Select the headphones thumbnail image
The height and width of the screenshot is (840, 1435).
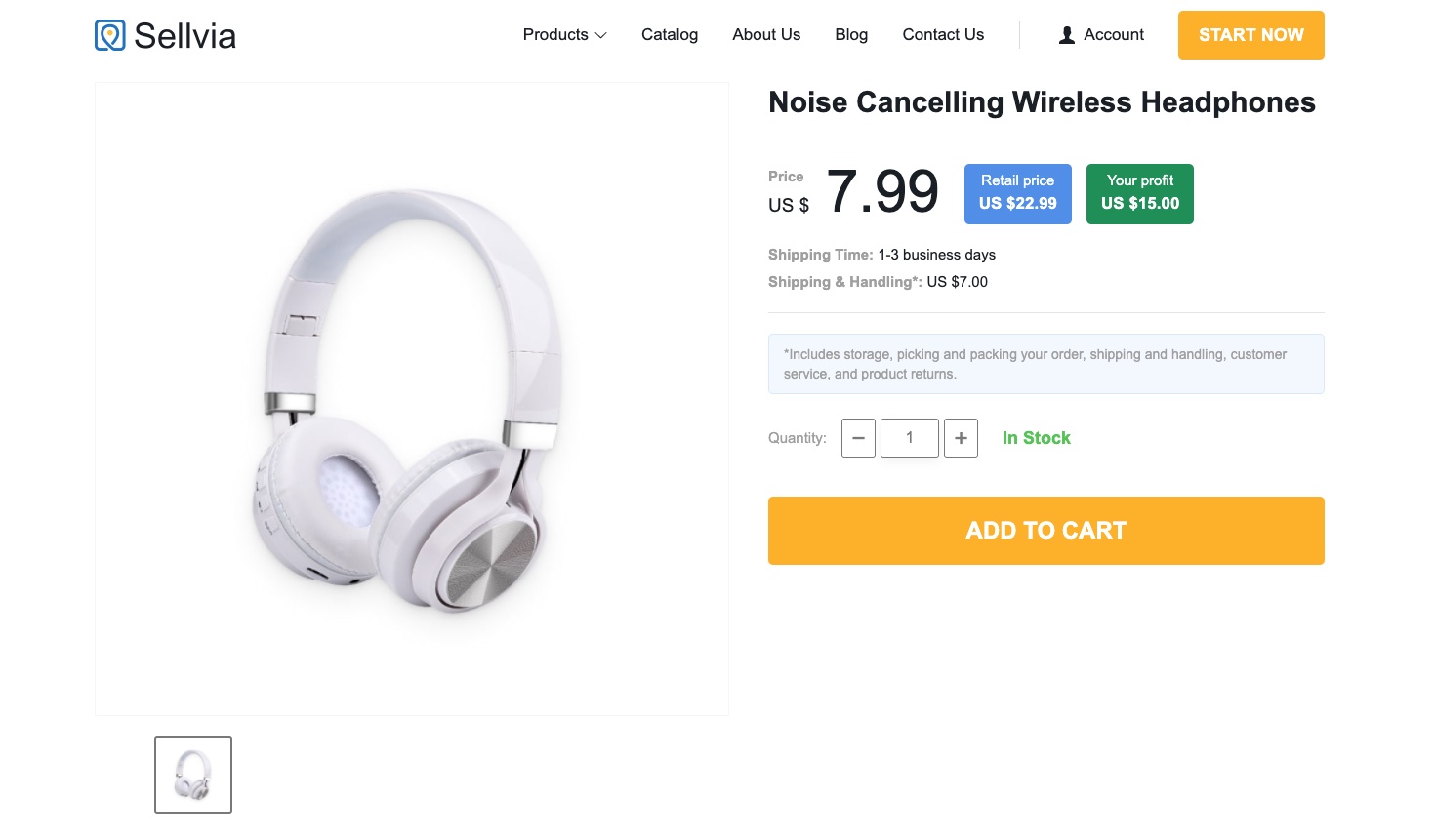[193, 775]
